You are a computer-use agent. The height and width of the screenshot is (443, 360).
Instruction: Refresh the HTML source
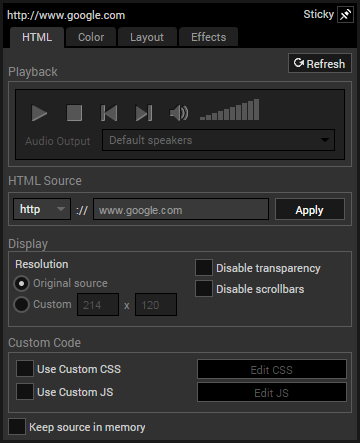[320, 63]
